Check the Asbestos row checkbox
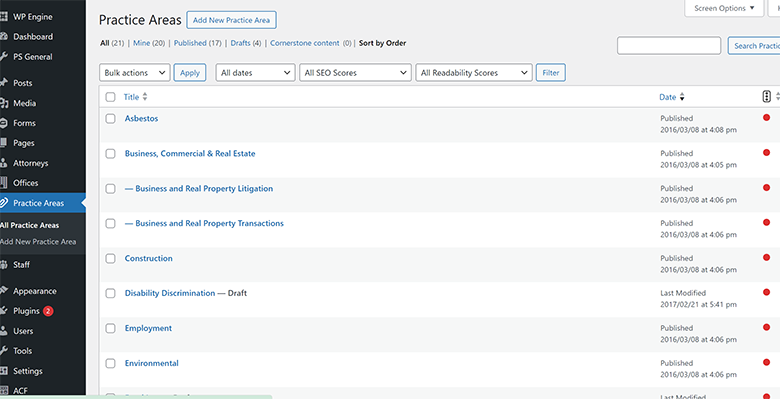 point(110,119)
